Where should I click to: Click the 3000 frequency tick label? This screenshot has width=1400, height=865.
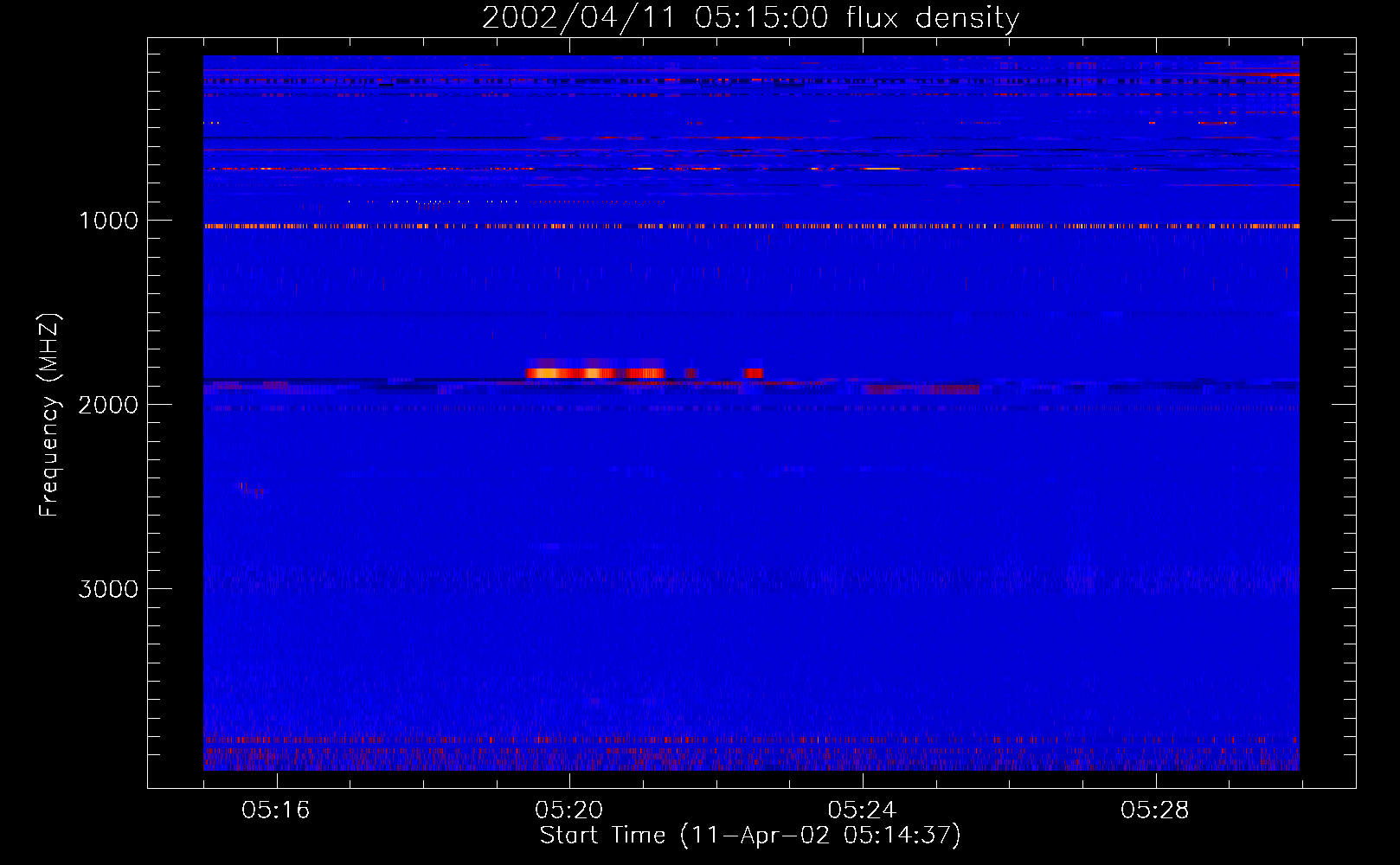(x=108, y=589)
